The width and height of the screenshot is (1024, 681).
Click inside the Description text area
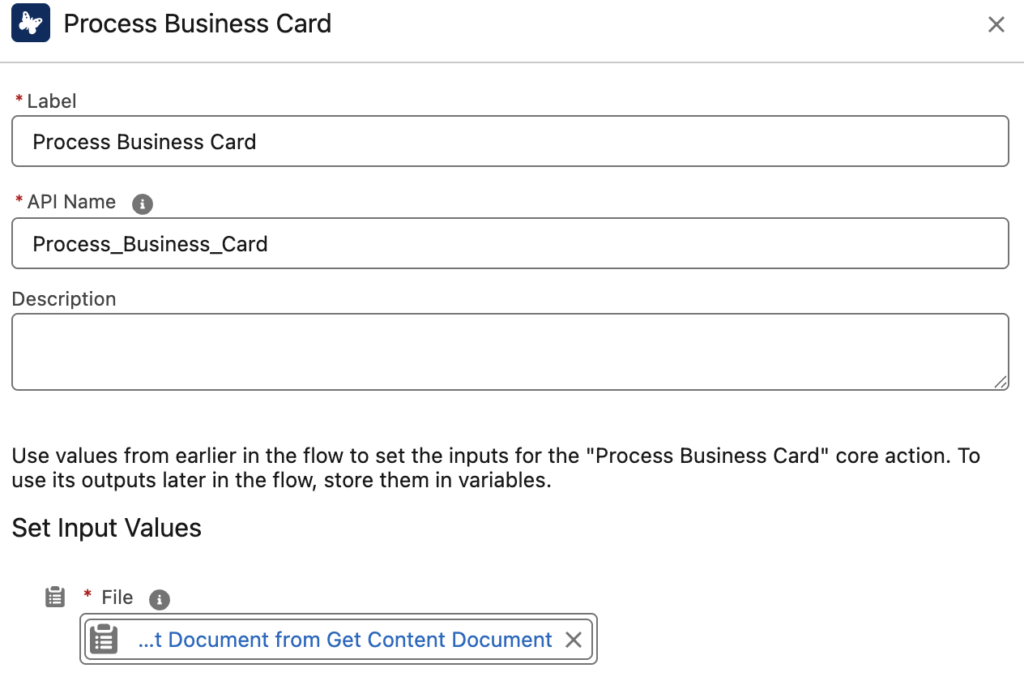[510, 352]
